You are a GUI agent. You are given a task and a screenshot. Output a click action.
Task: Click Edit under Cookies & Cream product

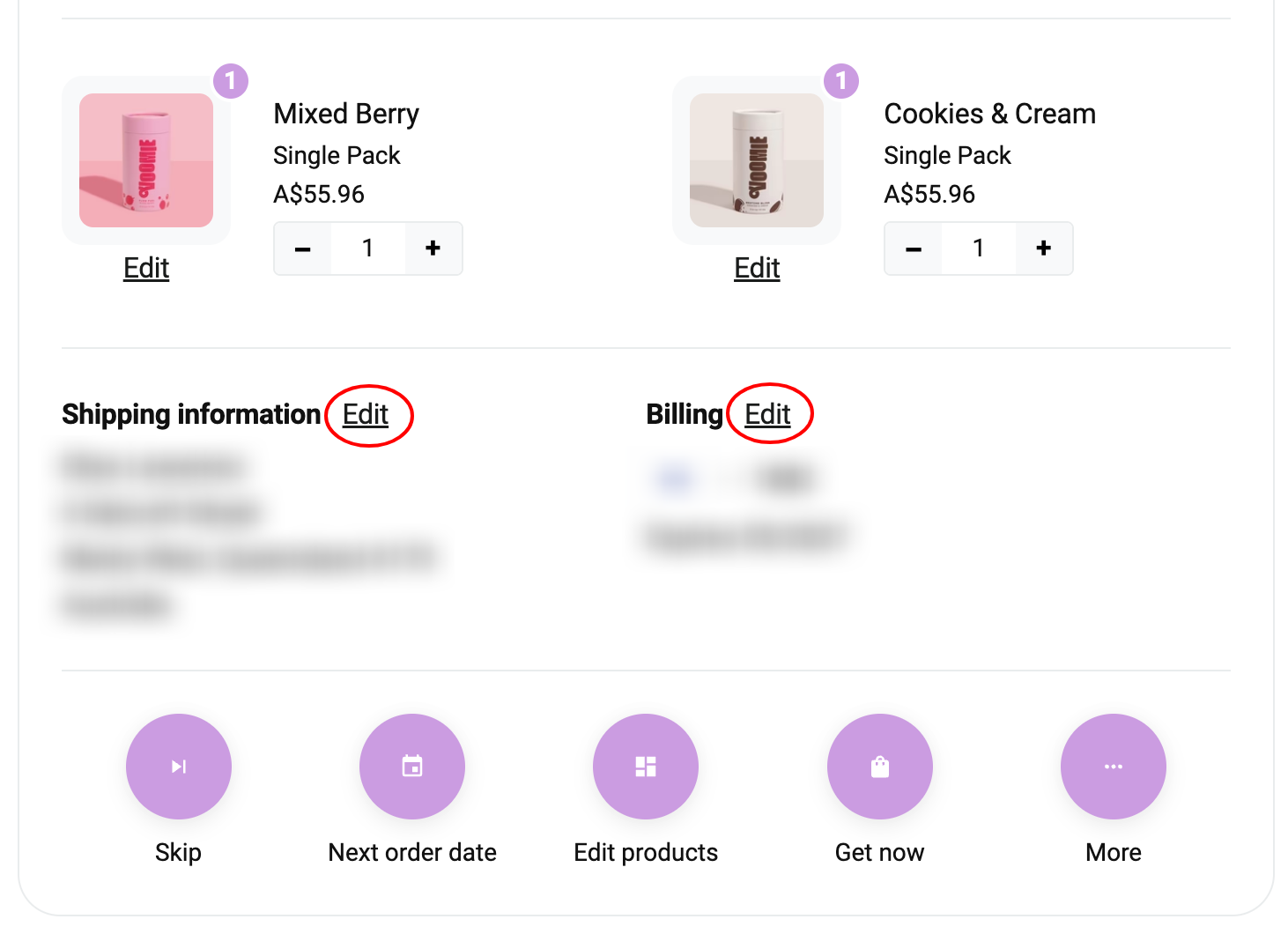click(757, 268)
